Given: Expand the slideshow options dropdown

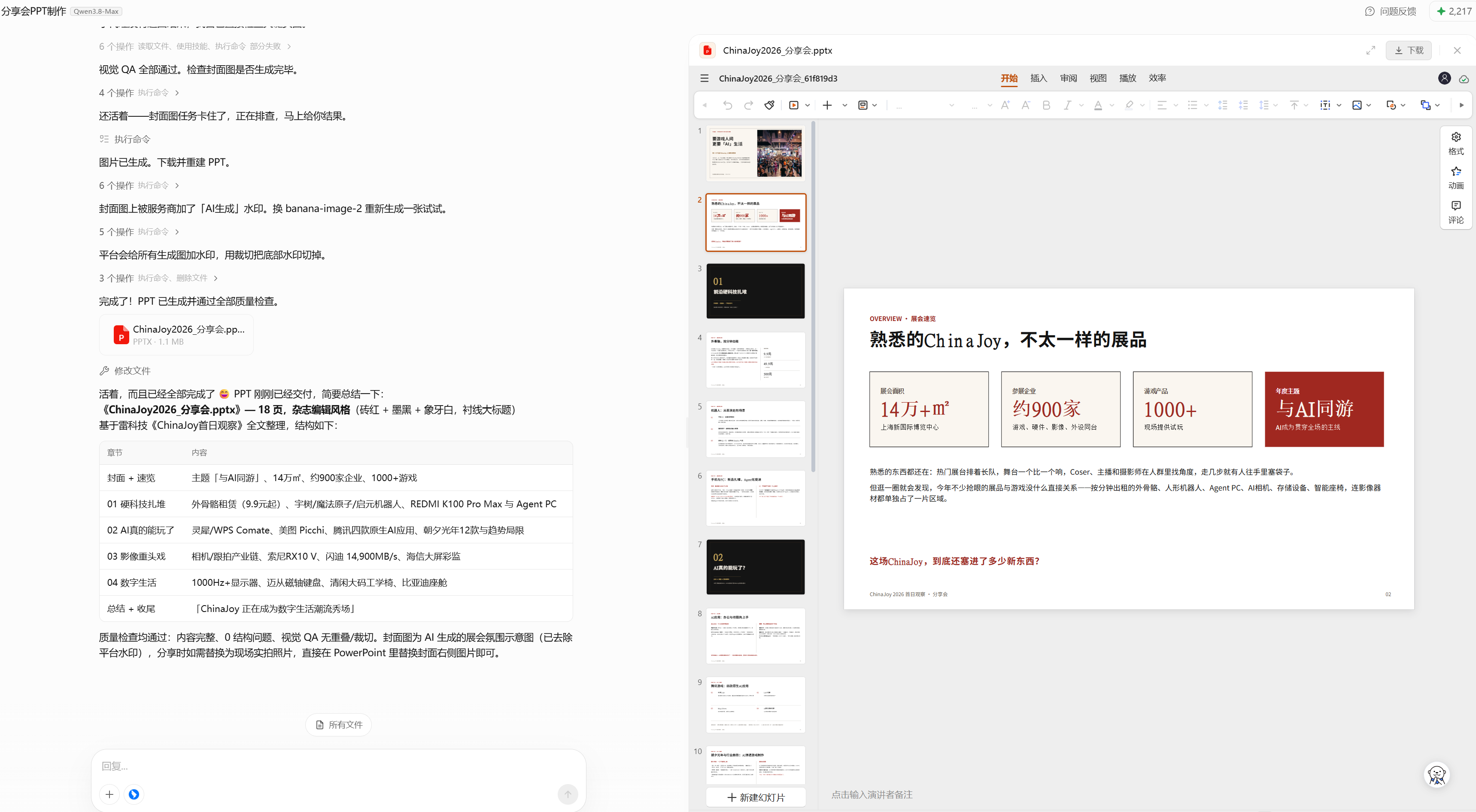Looking at the screenshot, I should [807, 106].
